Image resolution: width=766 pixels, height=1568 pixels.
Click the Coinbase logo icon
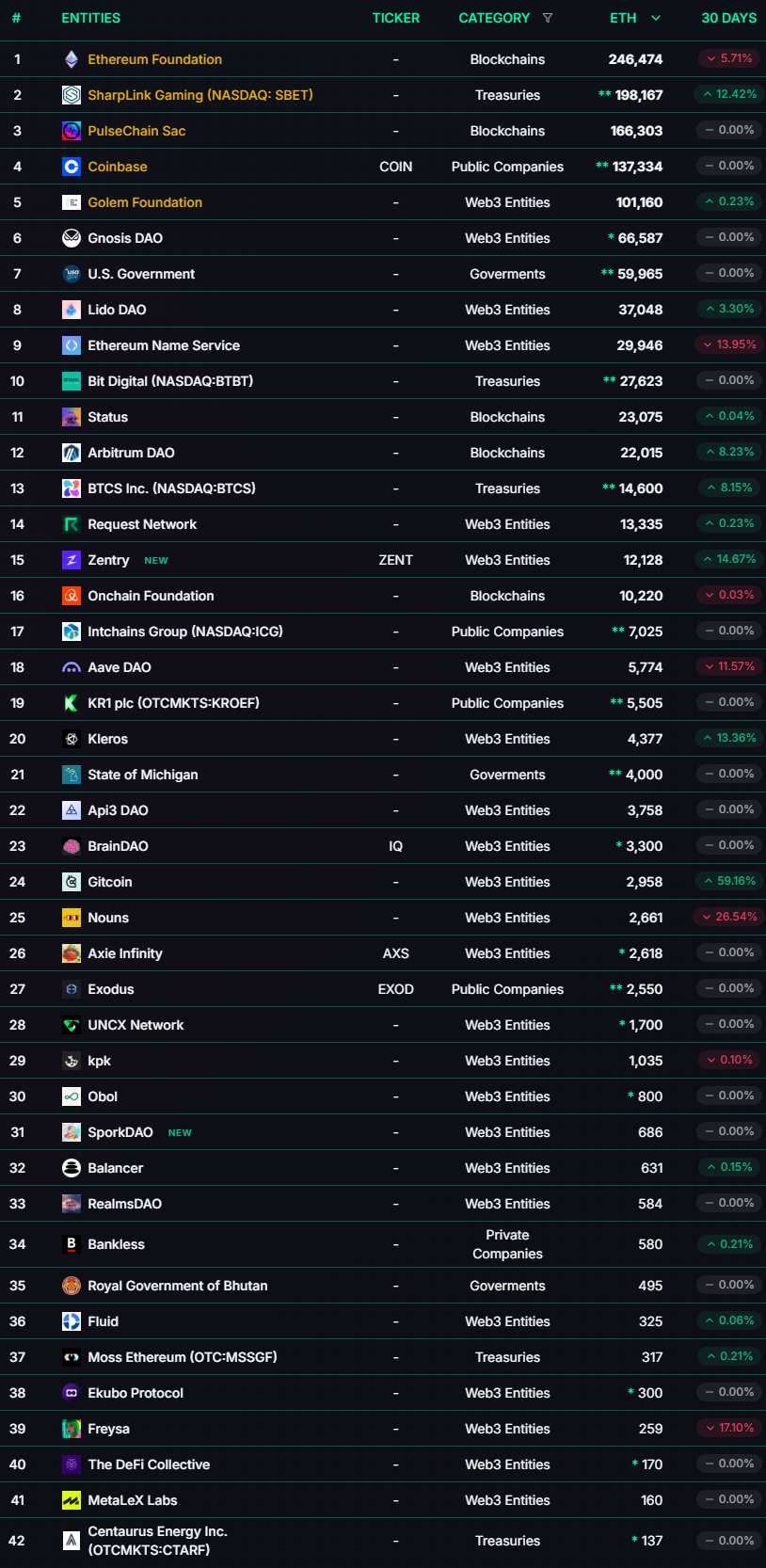click(x=72, y=167)
